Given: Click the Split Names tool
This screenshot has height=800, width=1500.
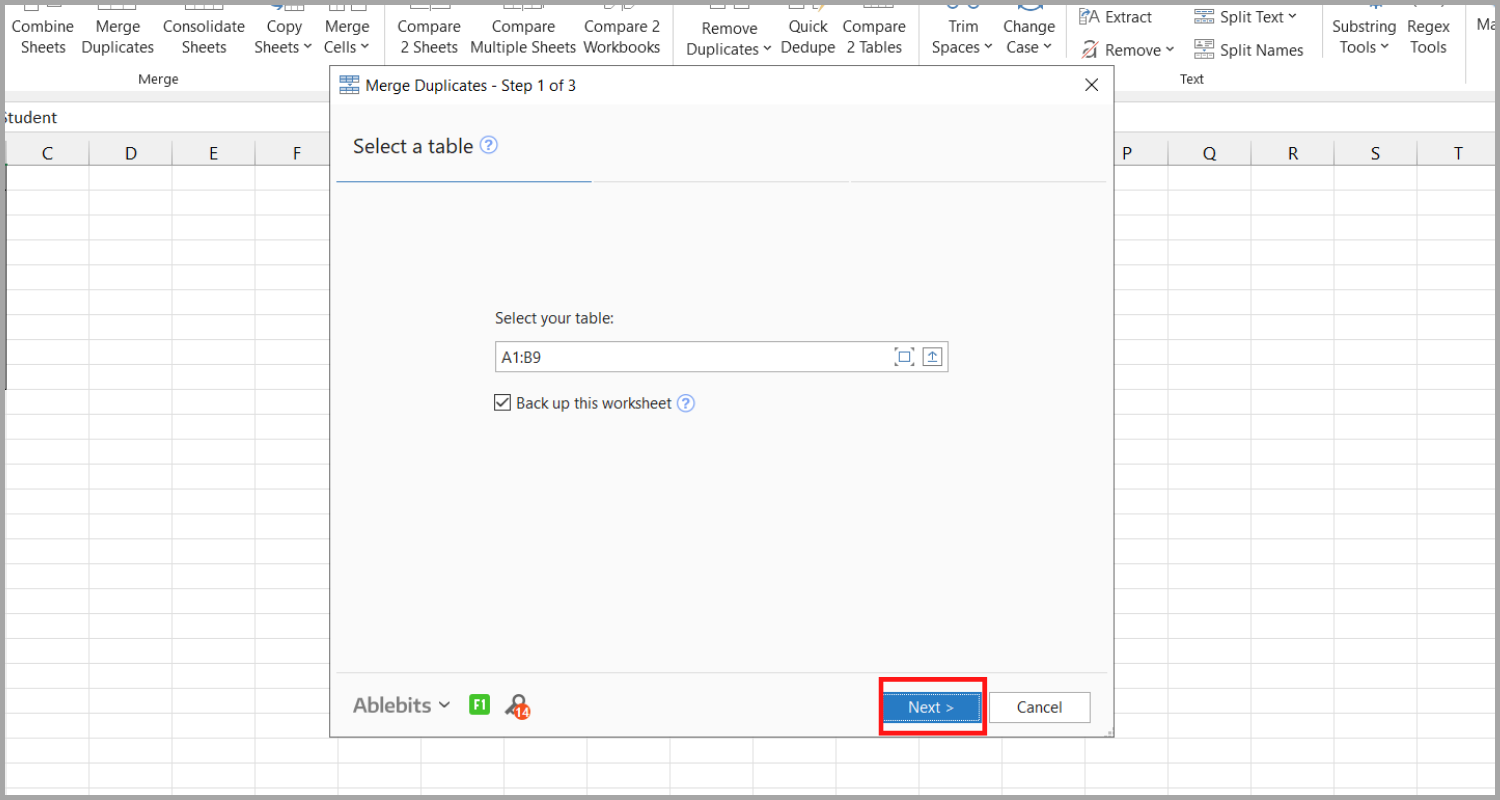Looking at the screenshot, I should 1249,50.
